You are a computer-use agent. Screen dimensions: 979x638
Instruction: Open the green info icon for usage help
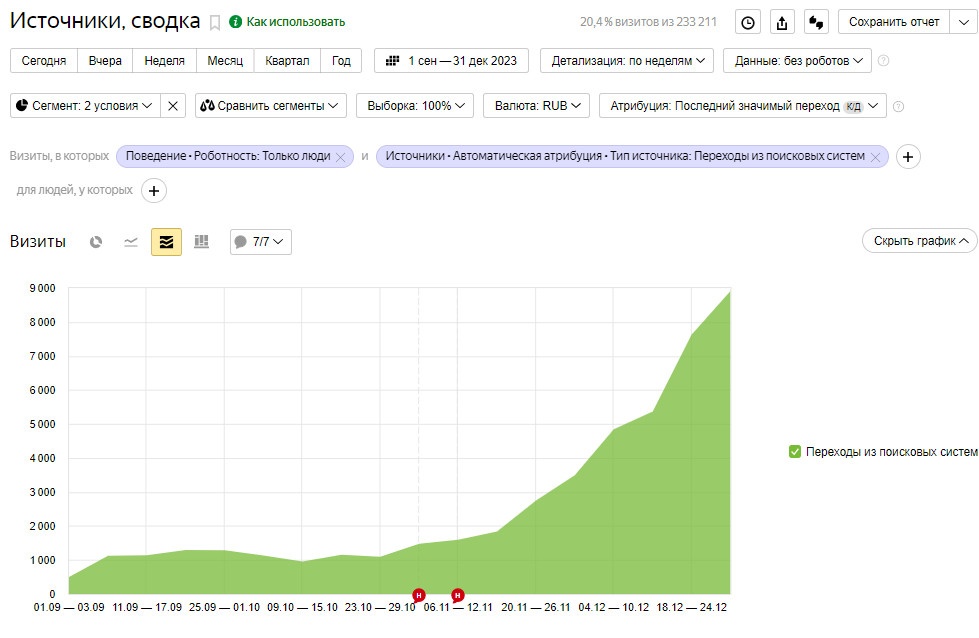click(235, 22)
